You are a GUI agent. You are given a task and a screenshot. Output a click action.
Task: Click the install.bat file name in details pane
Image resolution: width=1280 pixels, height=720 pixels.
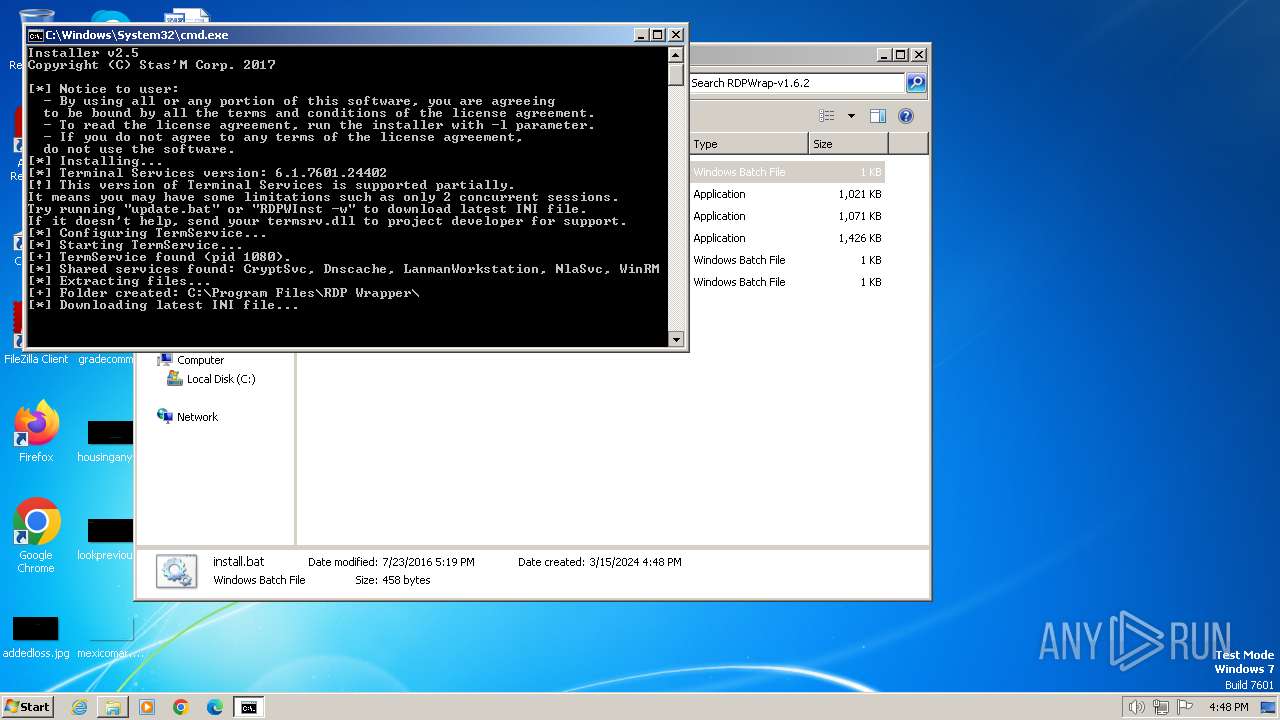click(x=239, y=562)
